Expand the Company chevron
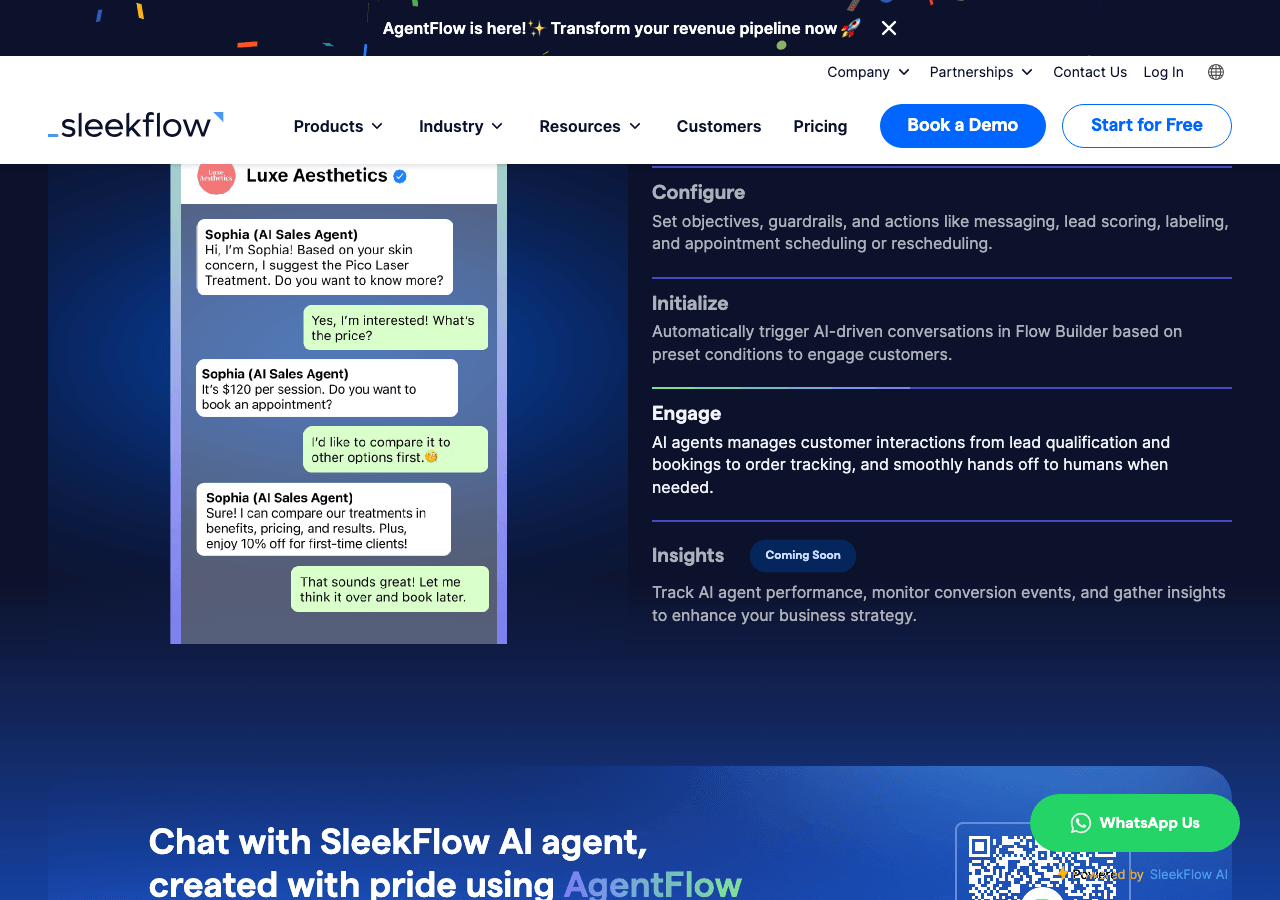 (904, 72)
